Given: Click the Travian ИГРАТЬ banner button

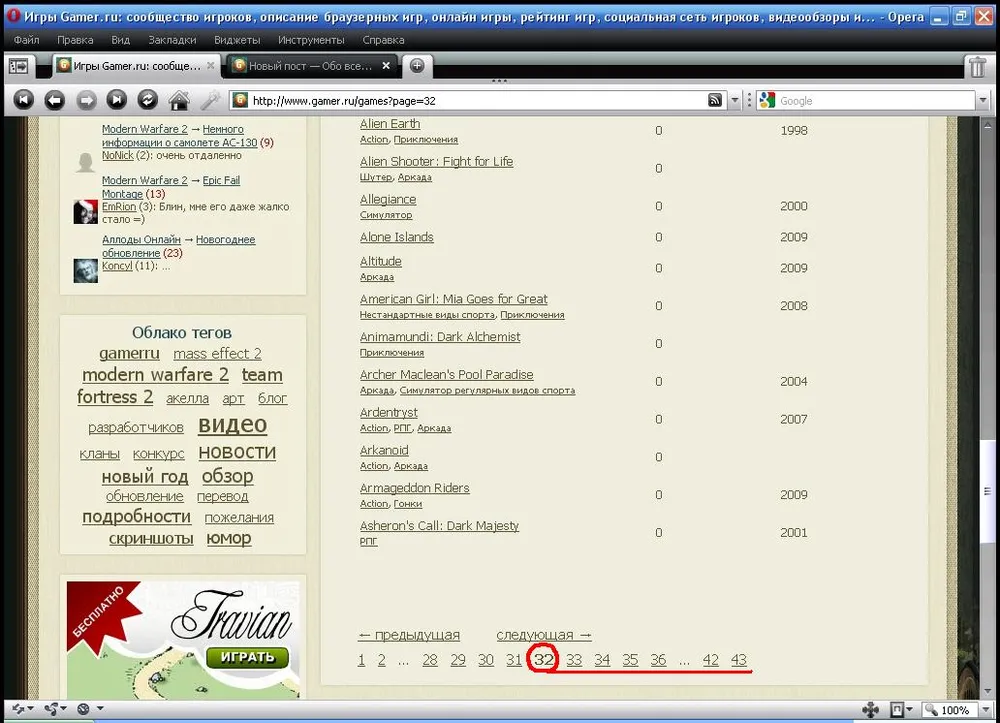Looking at the screenshot, I should [247, 658].
